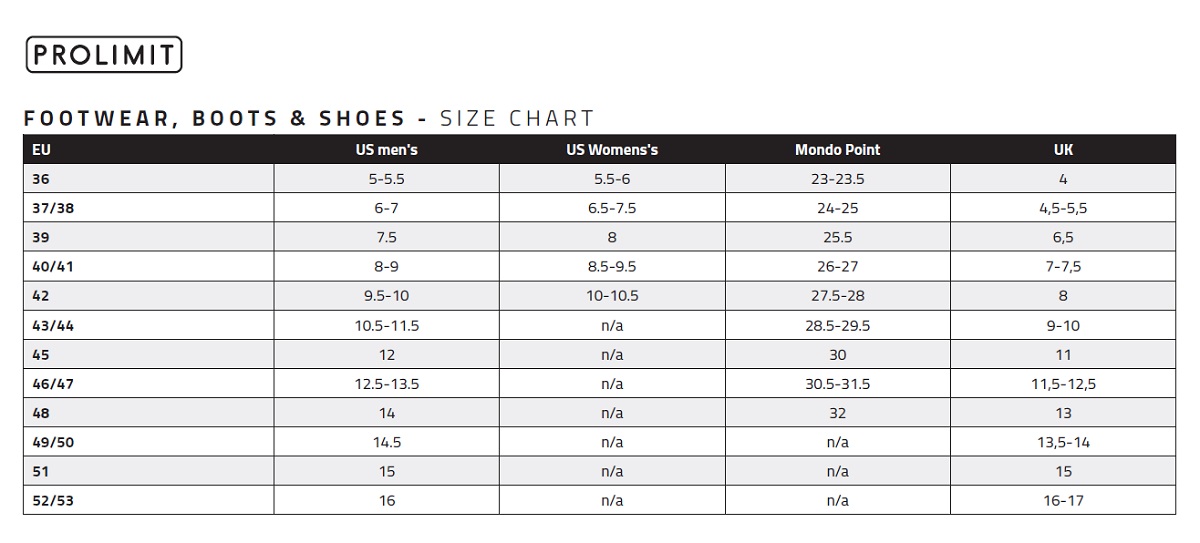Click the UK column header

pos(1063,150)
